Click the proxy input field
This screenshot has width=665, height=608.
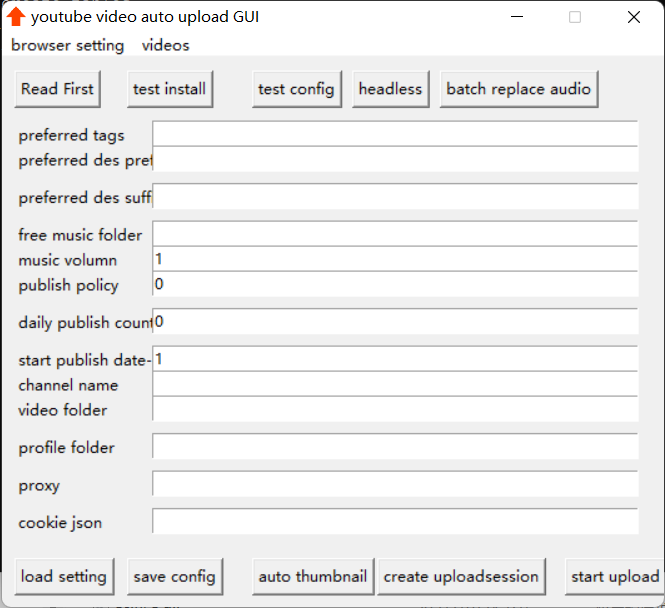coord(395,483)
